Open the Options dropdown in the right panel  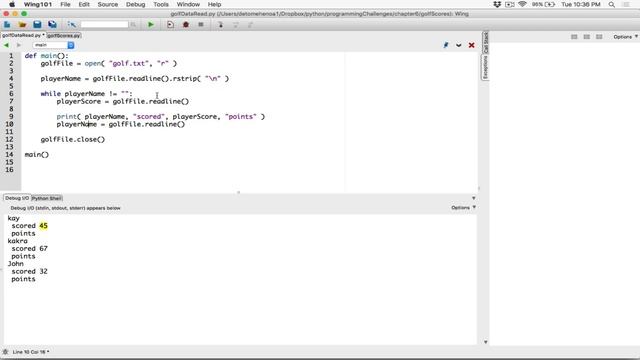pos(625,37)
